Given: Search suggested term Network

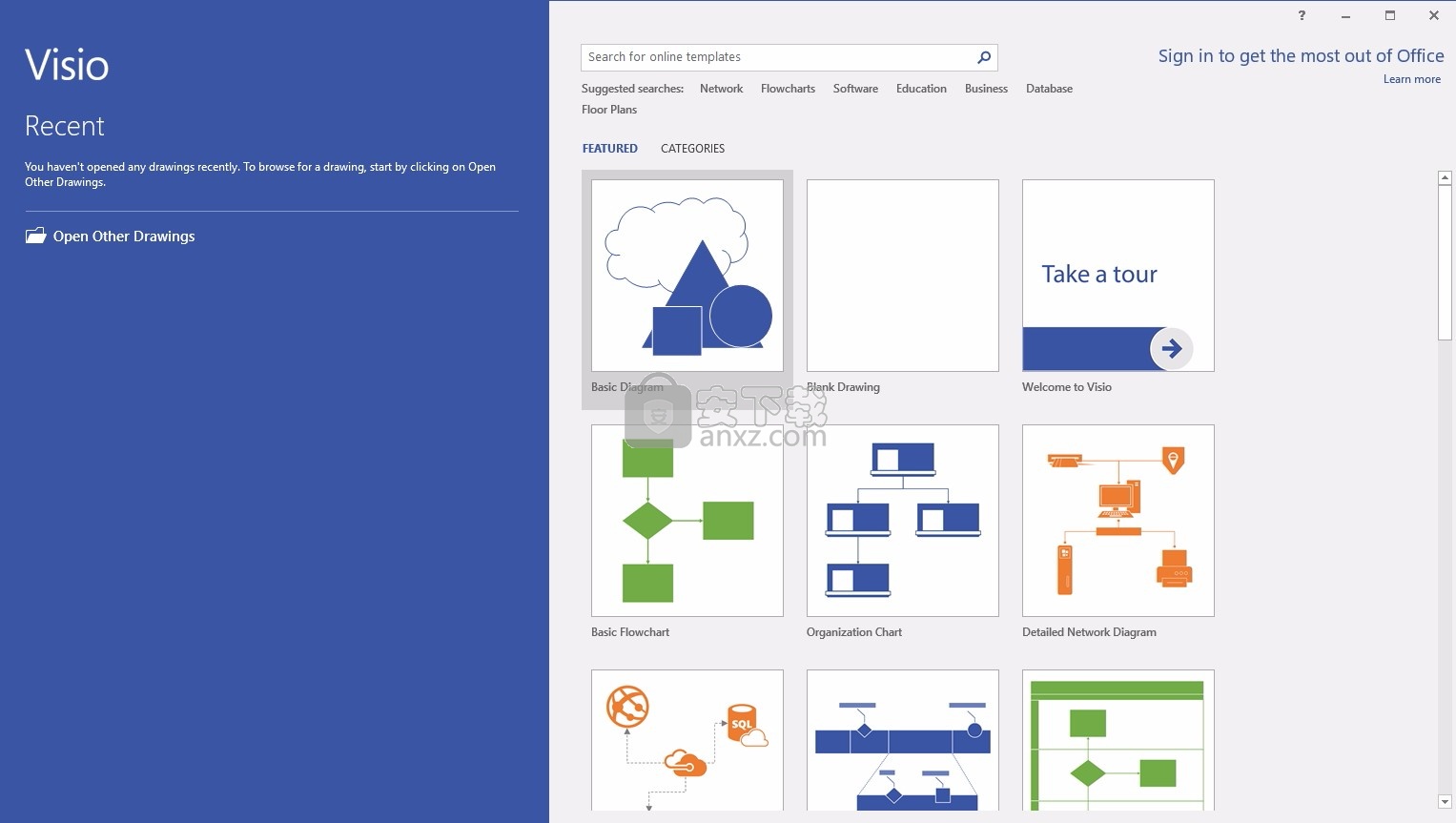Looking at the screenshot, I should point(721,89).
